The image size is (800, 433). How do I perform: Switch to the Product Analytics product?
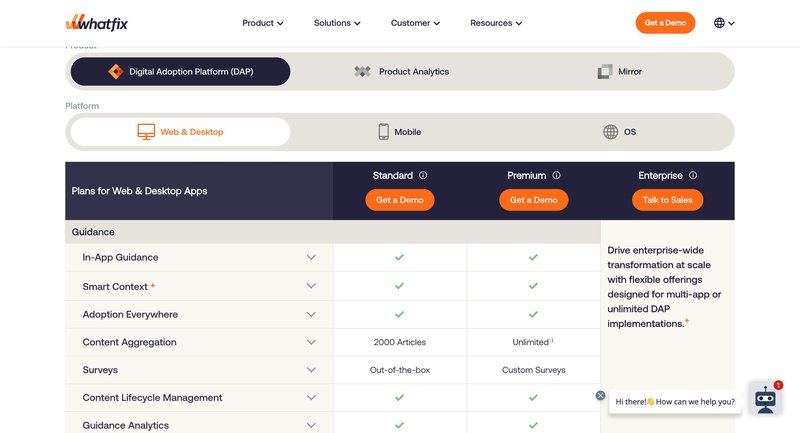pyautogui.click(x=402, y=72)
